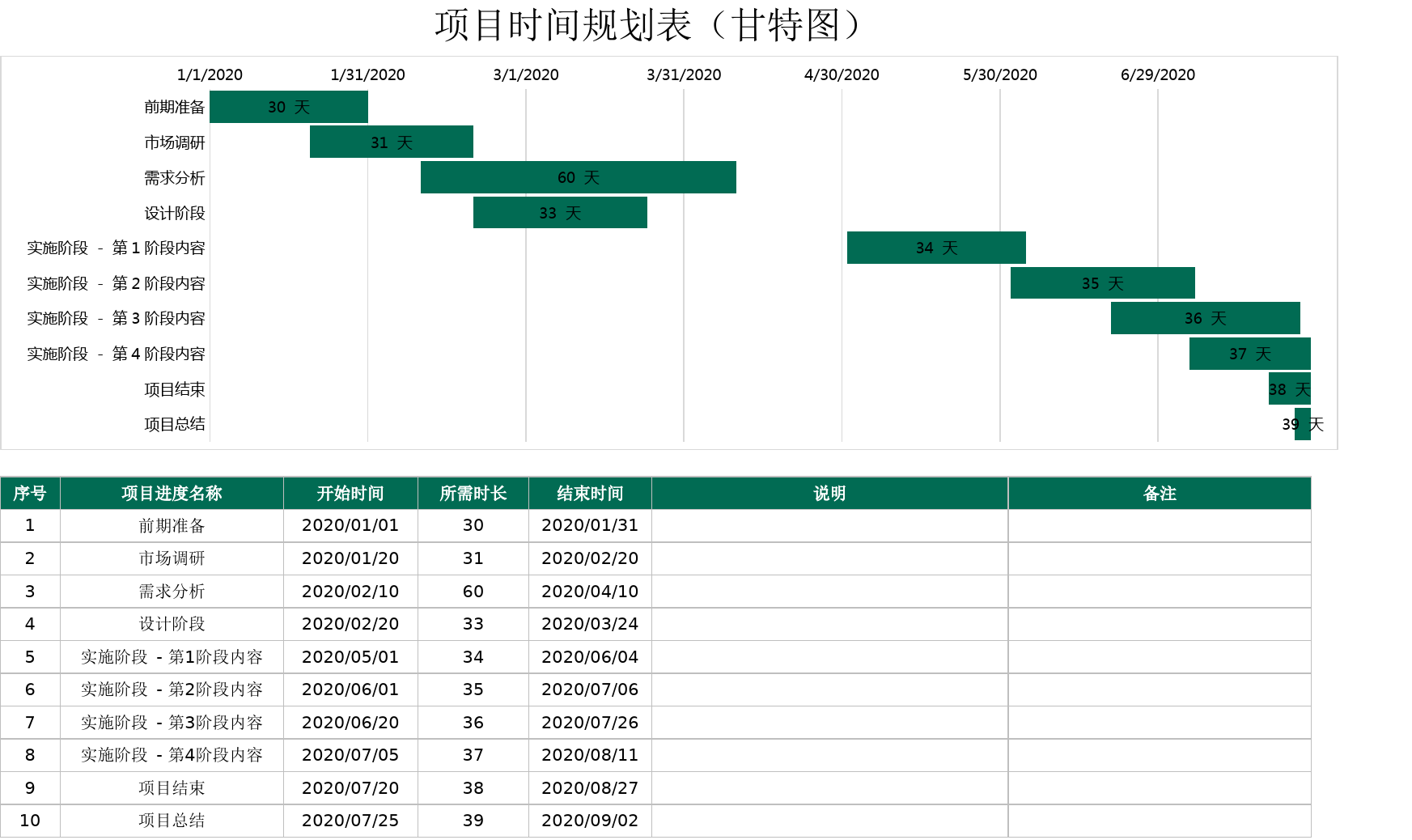
Task: Select the 需求分析 chart axis label
Action: coord(175,177)
